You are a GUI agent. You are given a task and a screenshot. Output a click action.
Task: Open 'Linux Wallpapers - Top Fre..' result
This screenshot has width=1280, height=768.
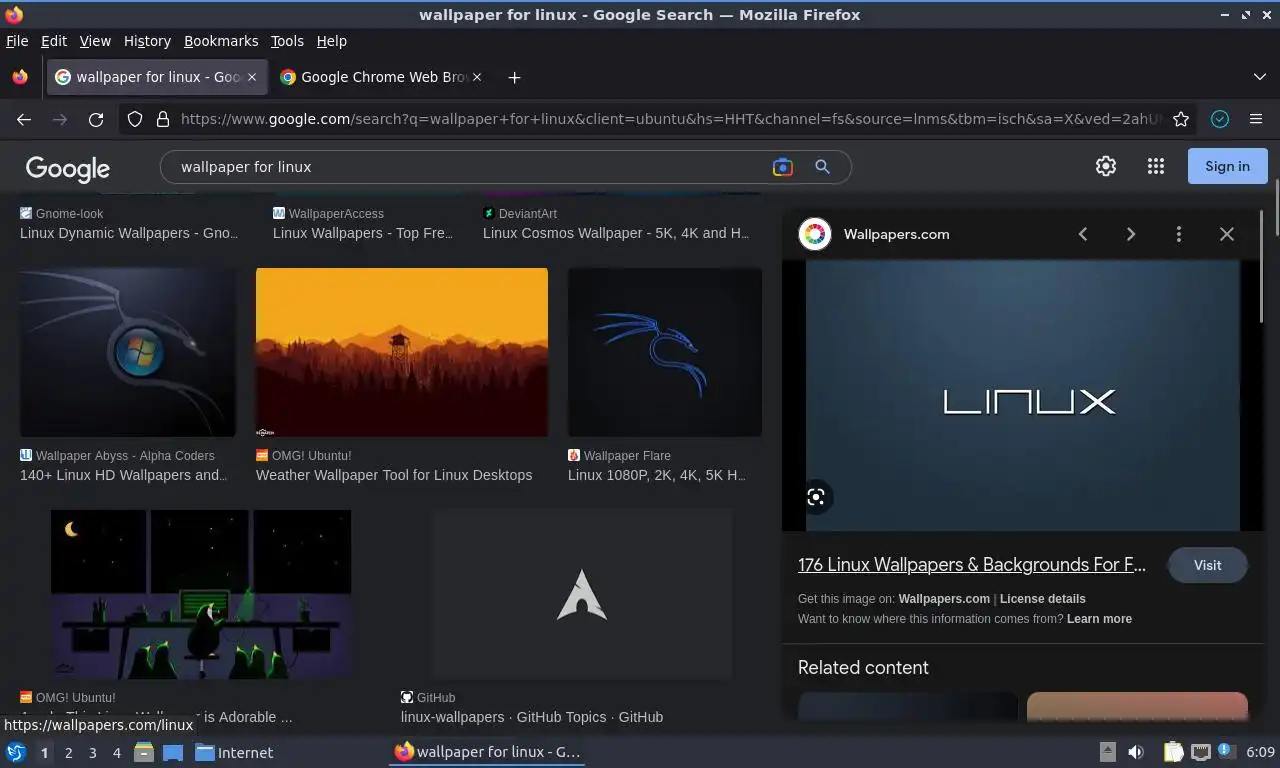click(363, 233)
